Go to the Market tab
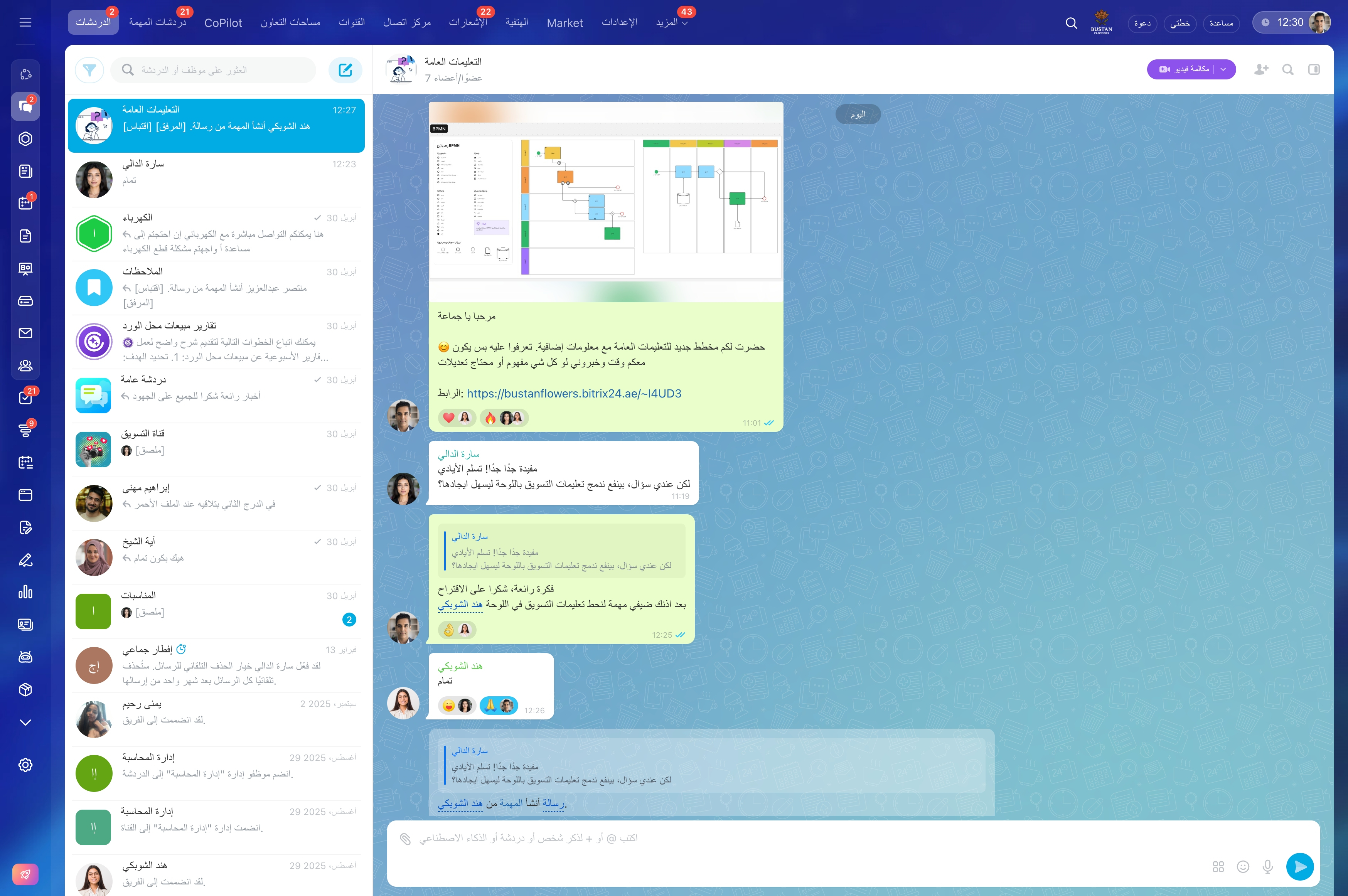The image size is (1348, 896). (x=564, y=23)
